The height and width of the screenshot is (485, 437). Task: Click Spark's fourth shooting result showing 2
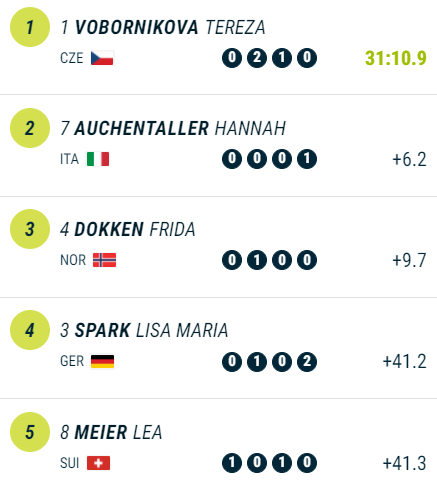307,361
